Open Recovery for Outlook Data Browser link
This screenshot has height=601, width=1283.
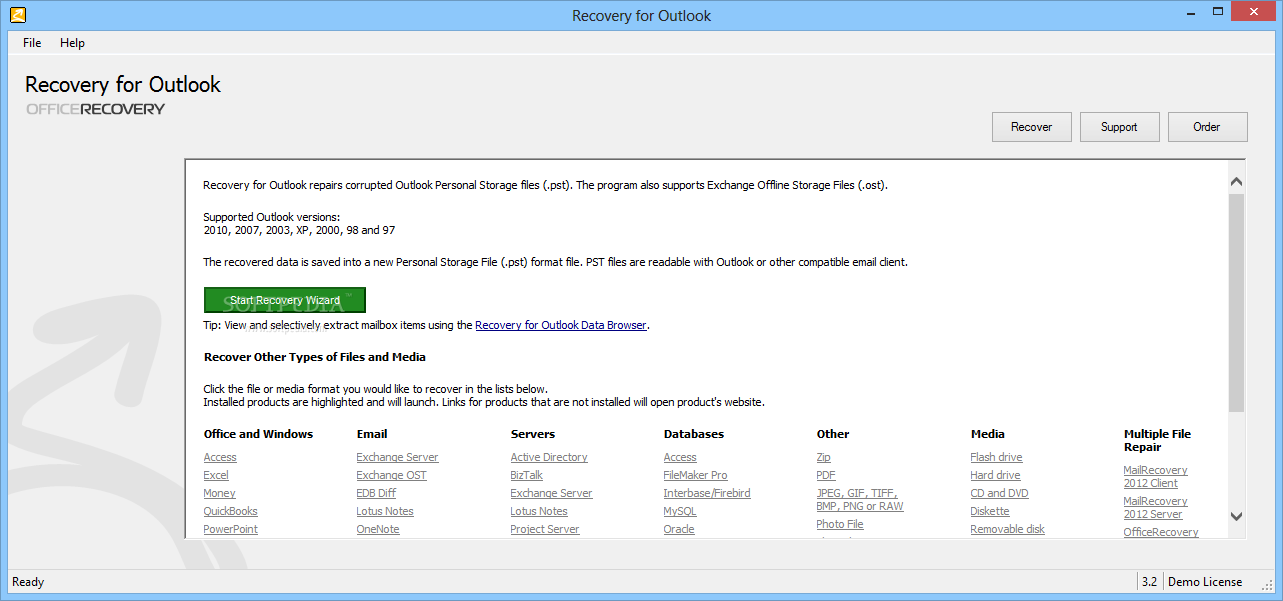tap(561, 325)
